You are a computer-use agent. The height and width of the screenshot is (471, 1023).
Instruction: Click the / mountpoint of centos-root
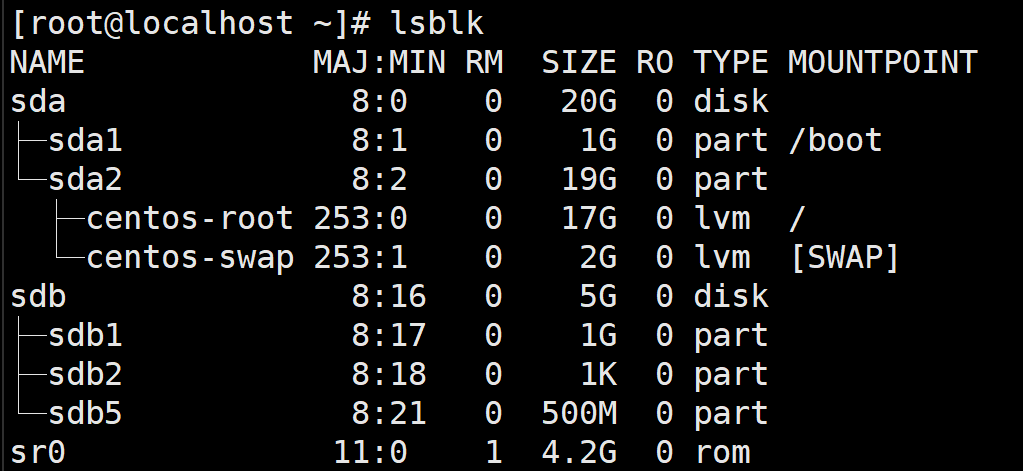point(797,219)
